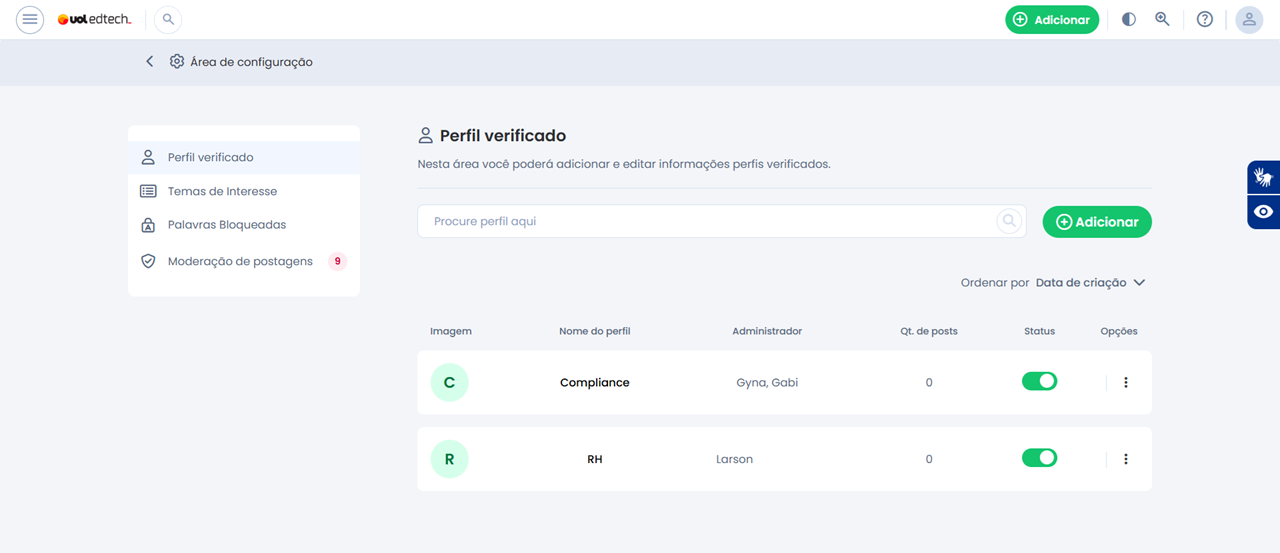1280x553 pixels.
Task: Open the top bar search icon
Action: click(168, 19)
